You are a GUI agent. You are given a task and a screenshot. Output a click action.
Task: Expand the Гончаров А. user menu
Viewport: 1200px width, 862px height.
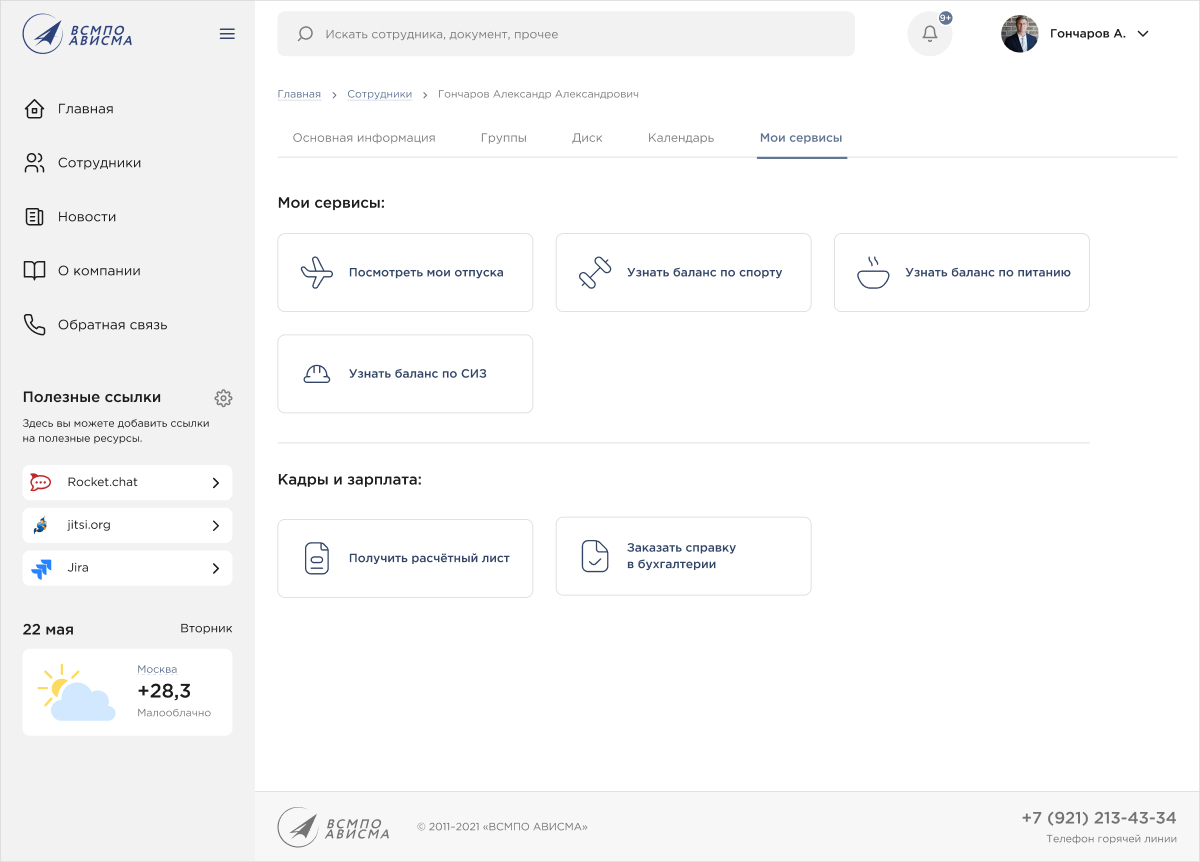(1143, 34)
